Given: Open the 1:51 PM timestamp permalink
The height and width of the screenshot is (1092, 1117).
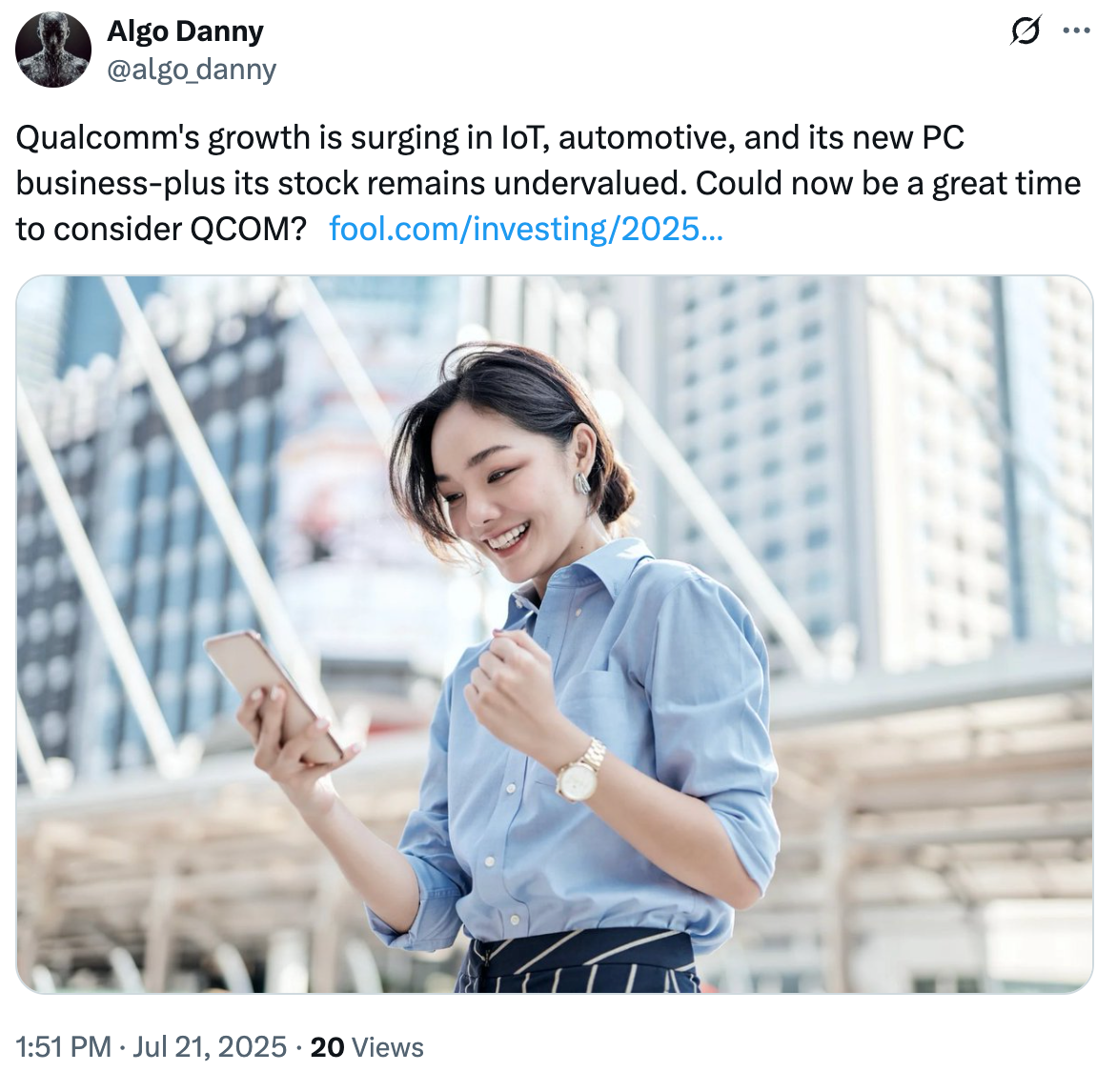Looking at the screenshot, I should point(64,1047).
